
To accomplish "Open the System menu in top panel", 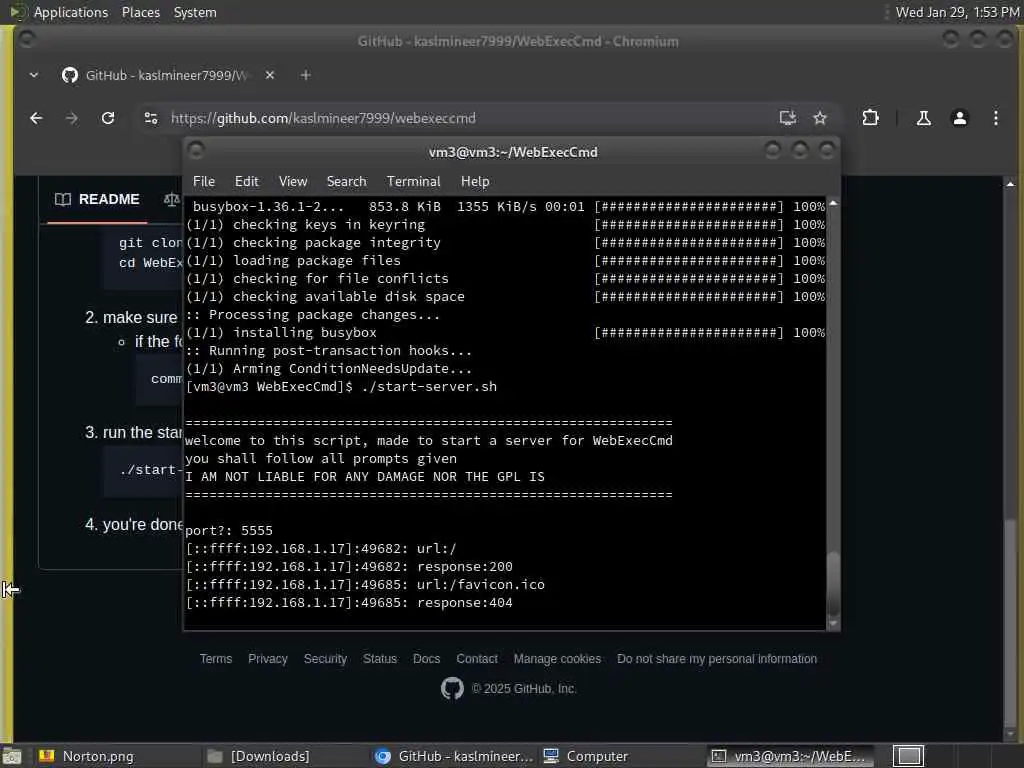I will (x=195, y=12).
